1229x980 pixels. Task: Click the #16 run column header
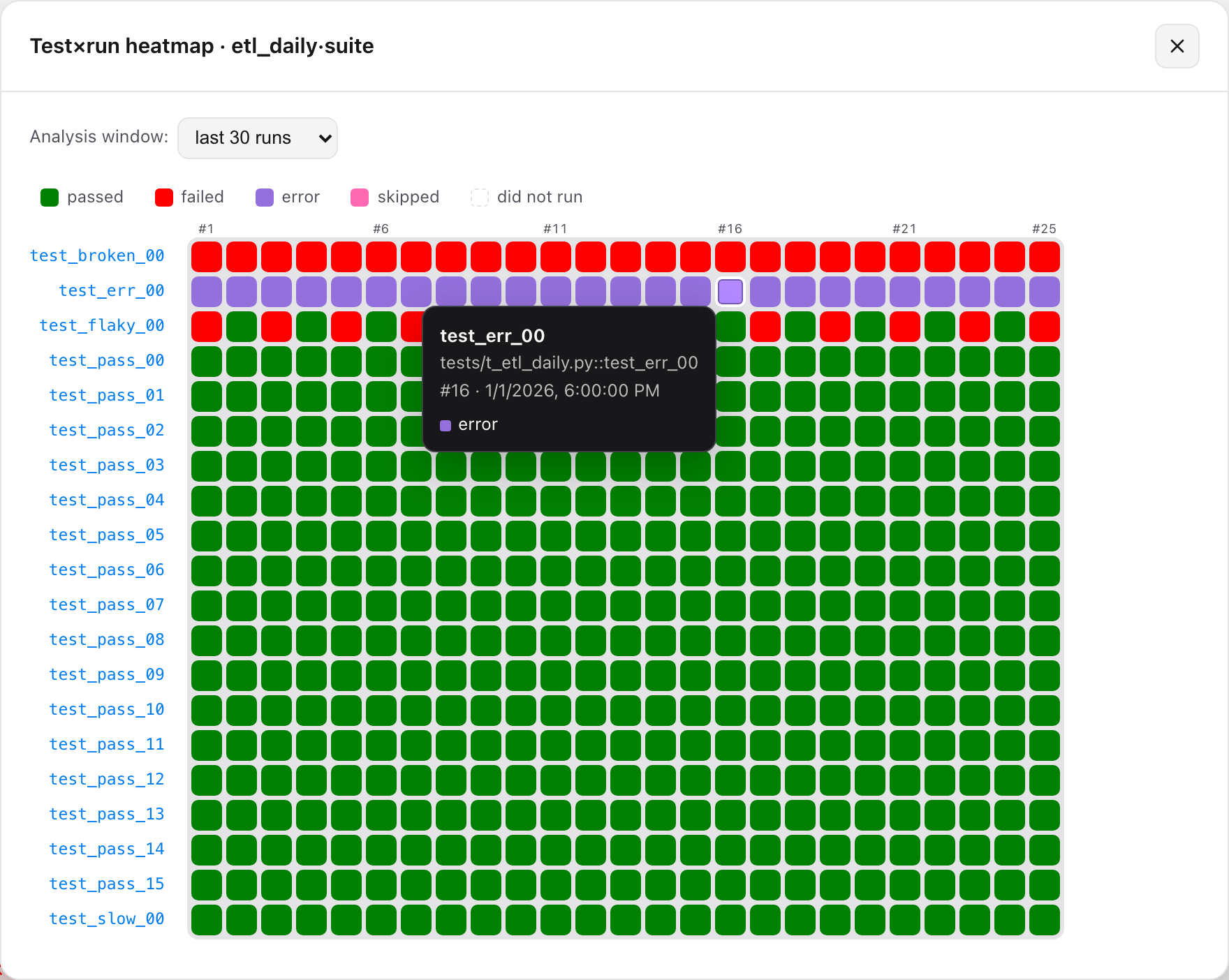[x=730, y=229]
